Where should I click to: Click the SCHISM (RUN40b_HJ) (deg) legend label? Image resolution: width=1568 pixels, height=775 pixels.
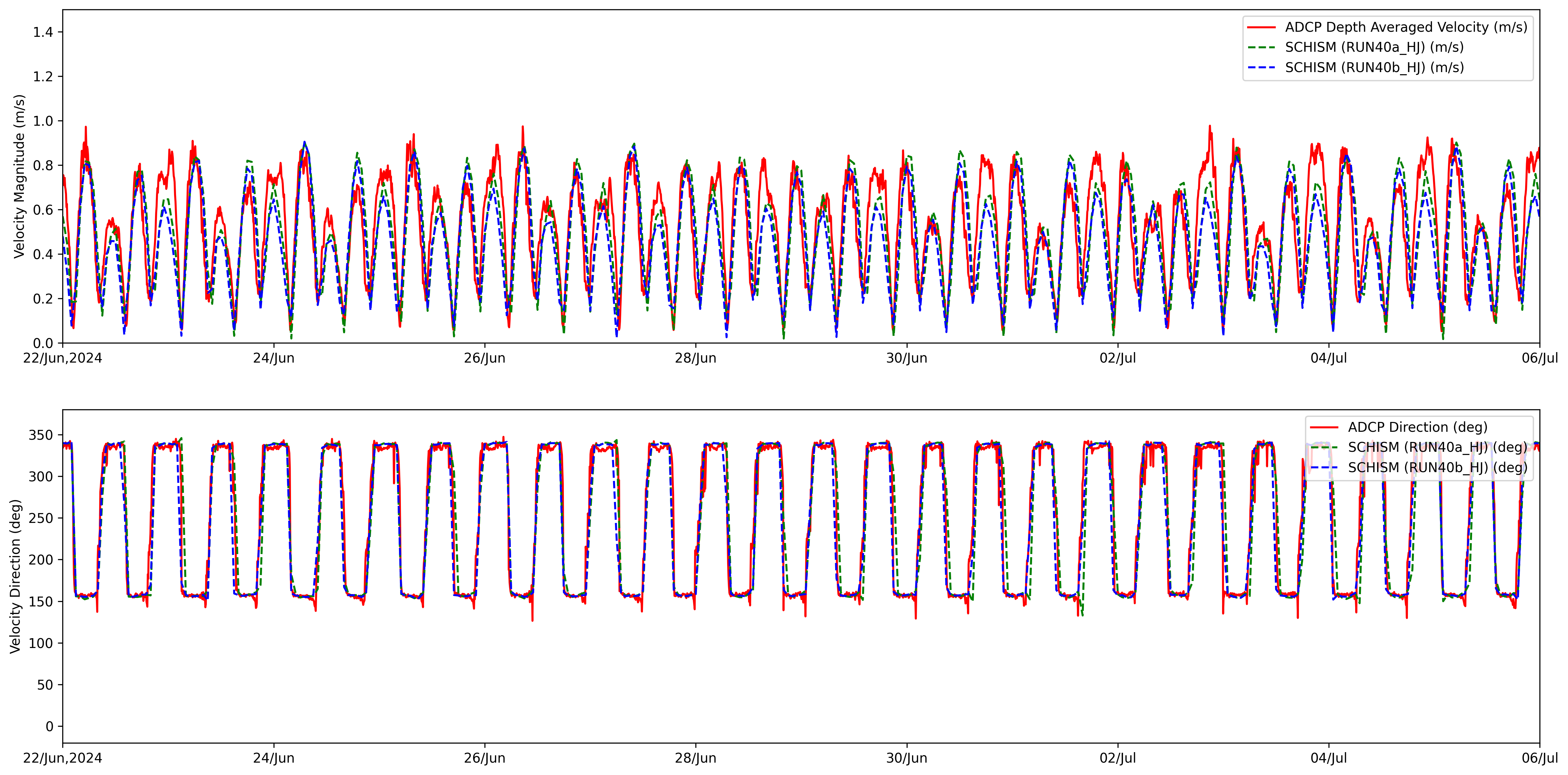coord(1437,467)
